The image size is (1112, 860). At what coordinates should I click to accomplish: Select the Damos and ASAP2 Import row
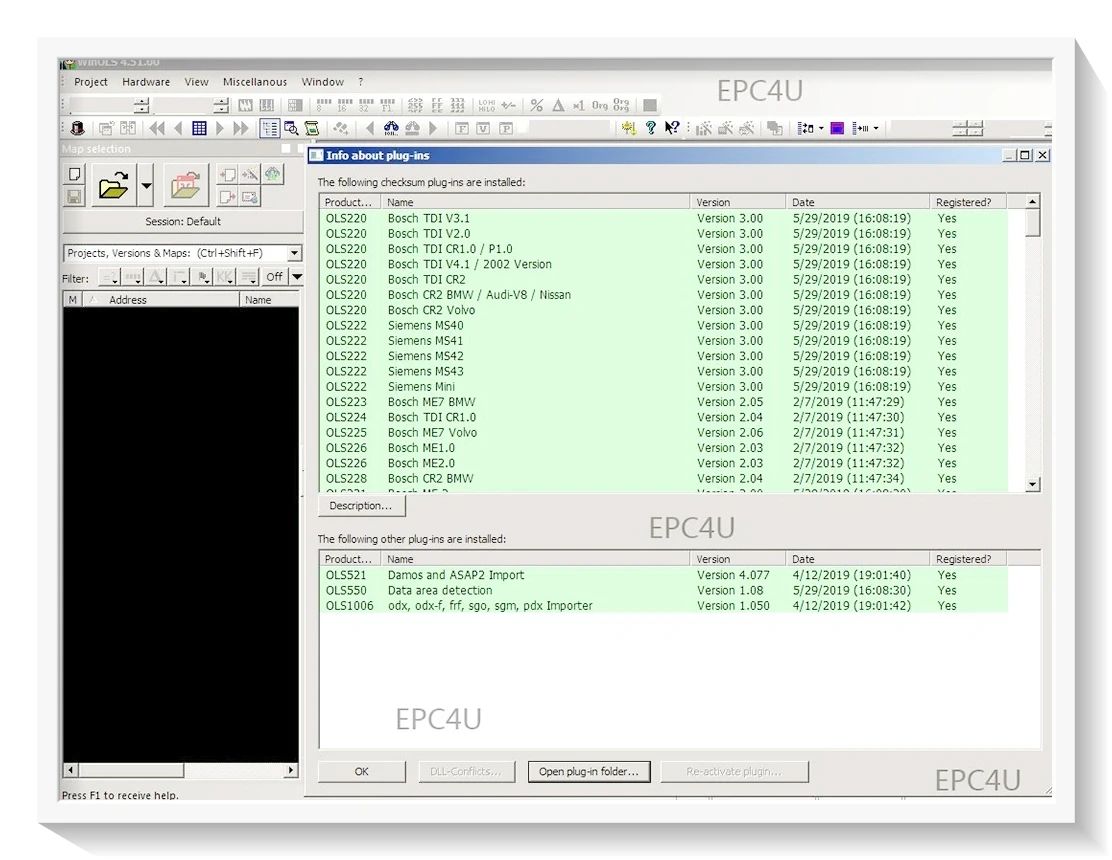[663, 575]
